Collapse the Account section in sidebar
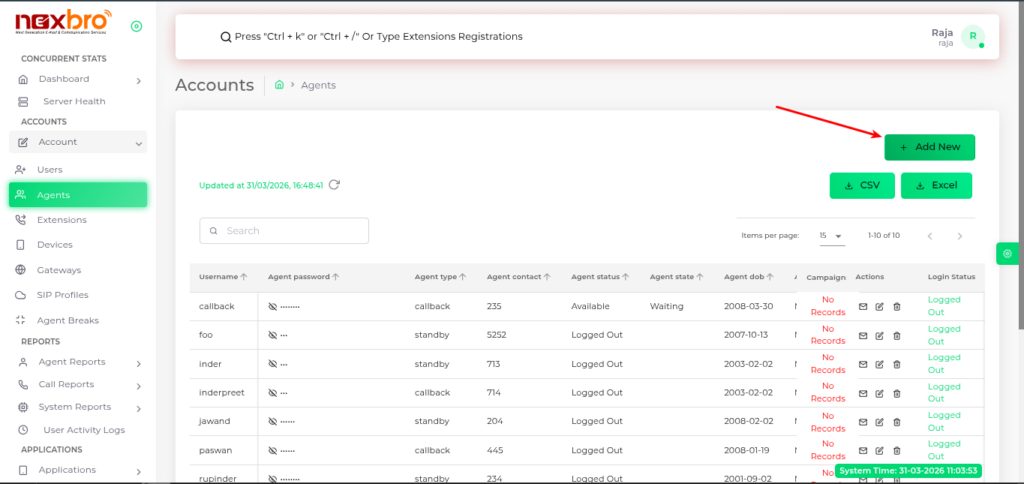The width and height of the screenshot is (1024, 484). (x=138, y=143)
